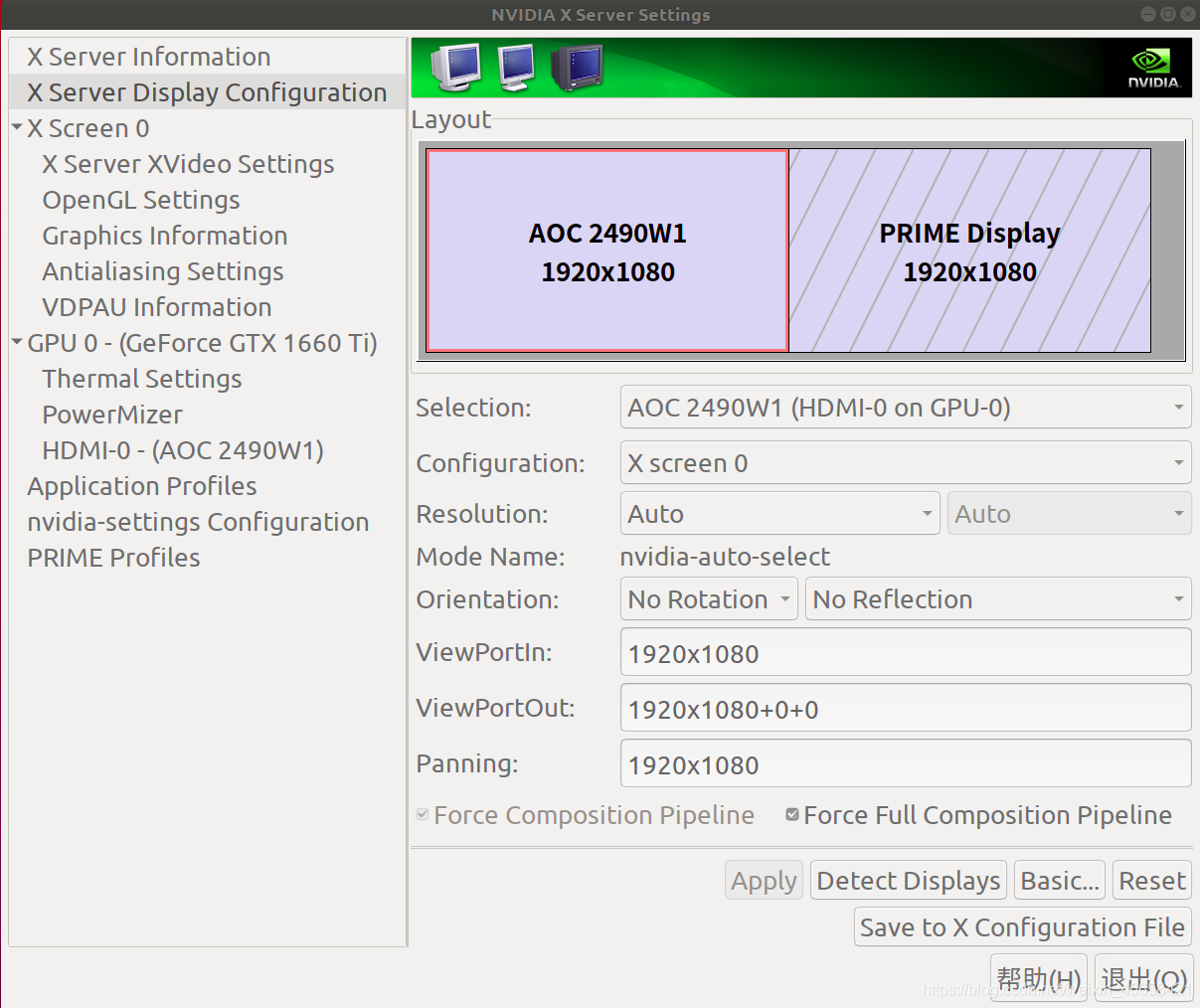The width and height of the screenshot is (1200, 1008).
Task: Toggle Force Composition Pipeline checkbox
Action: (424, 815)
